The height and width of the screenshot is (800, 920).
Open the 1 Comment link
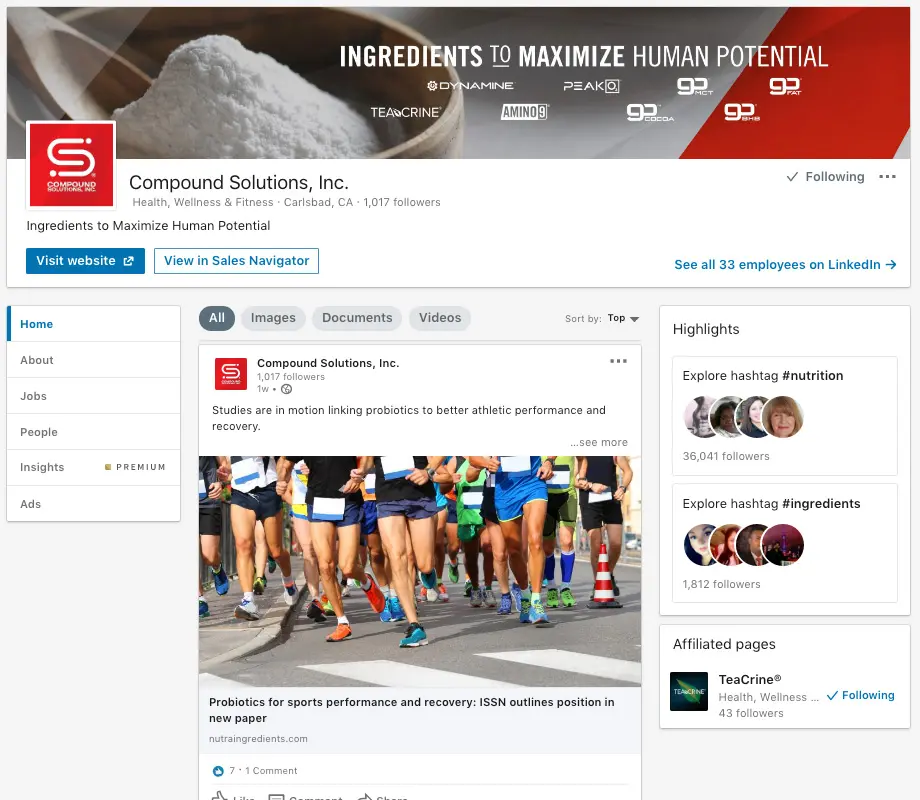pos(271,771)
